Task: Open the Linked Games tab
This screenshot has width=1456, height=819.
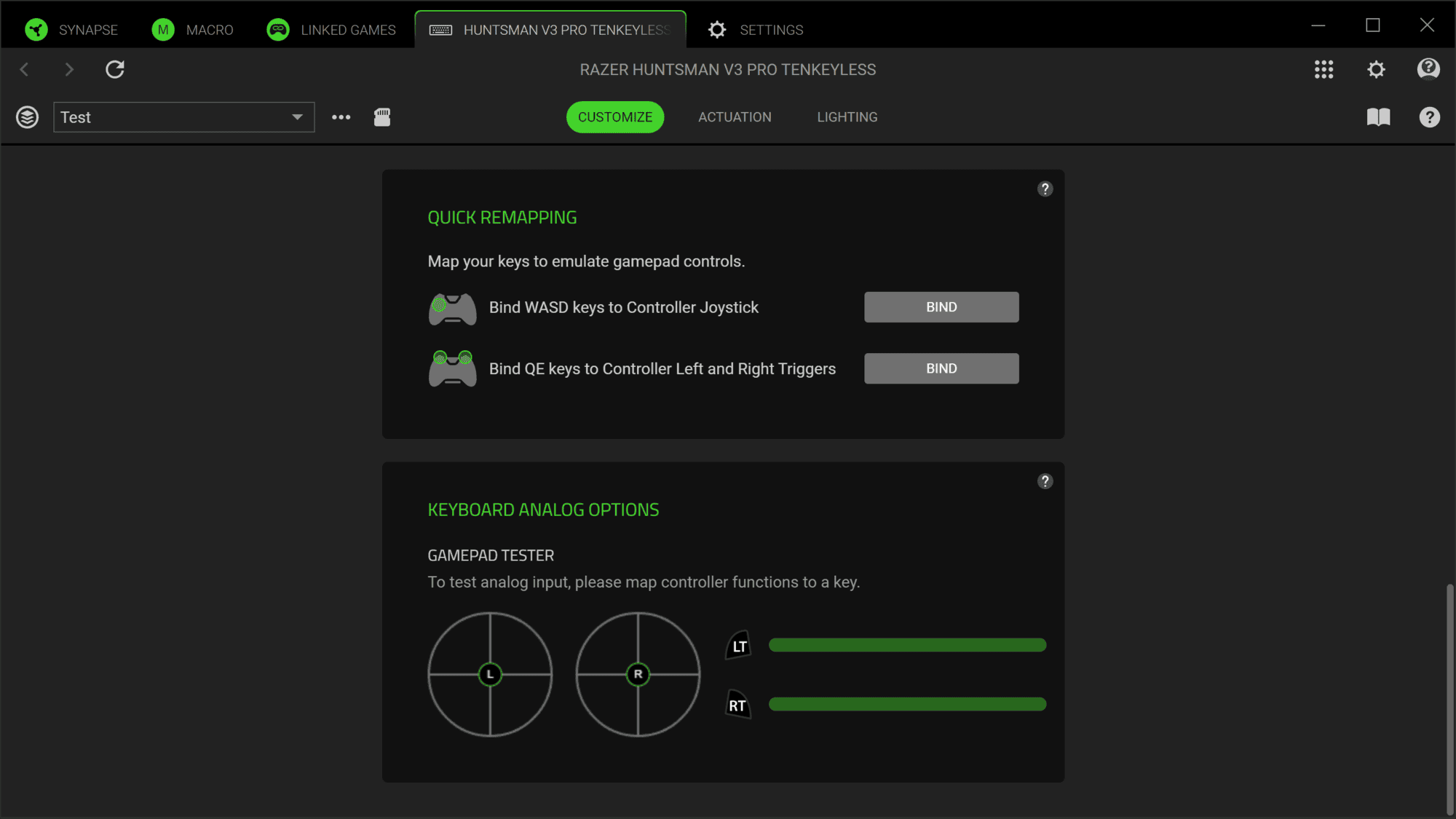Action: (331, 30)
